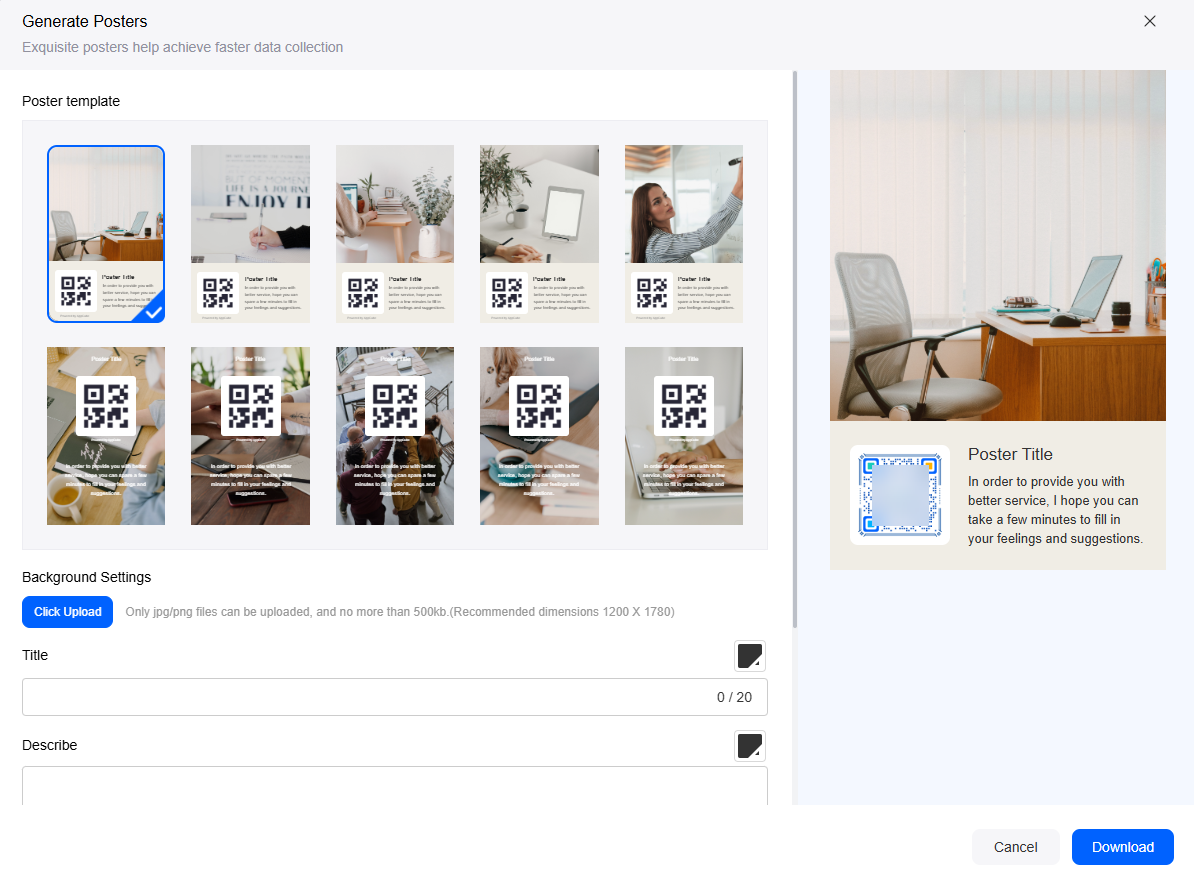The height and width of the screenshot is (884, 1194).
Task: Focus the Describe text area
Action: [x=394, y=786]
